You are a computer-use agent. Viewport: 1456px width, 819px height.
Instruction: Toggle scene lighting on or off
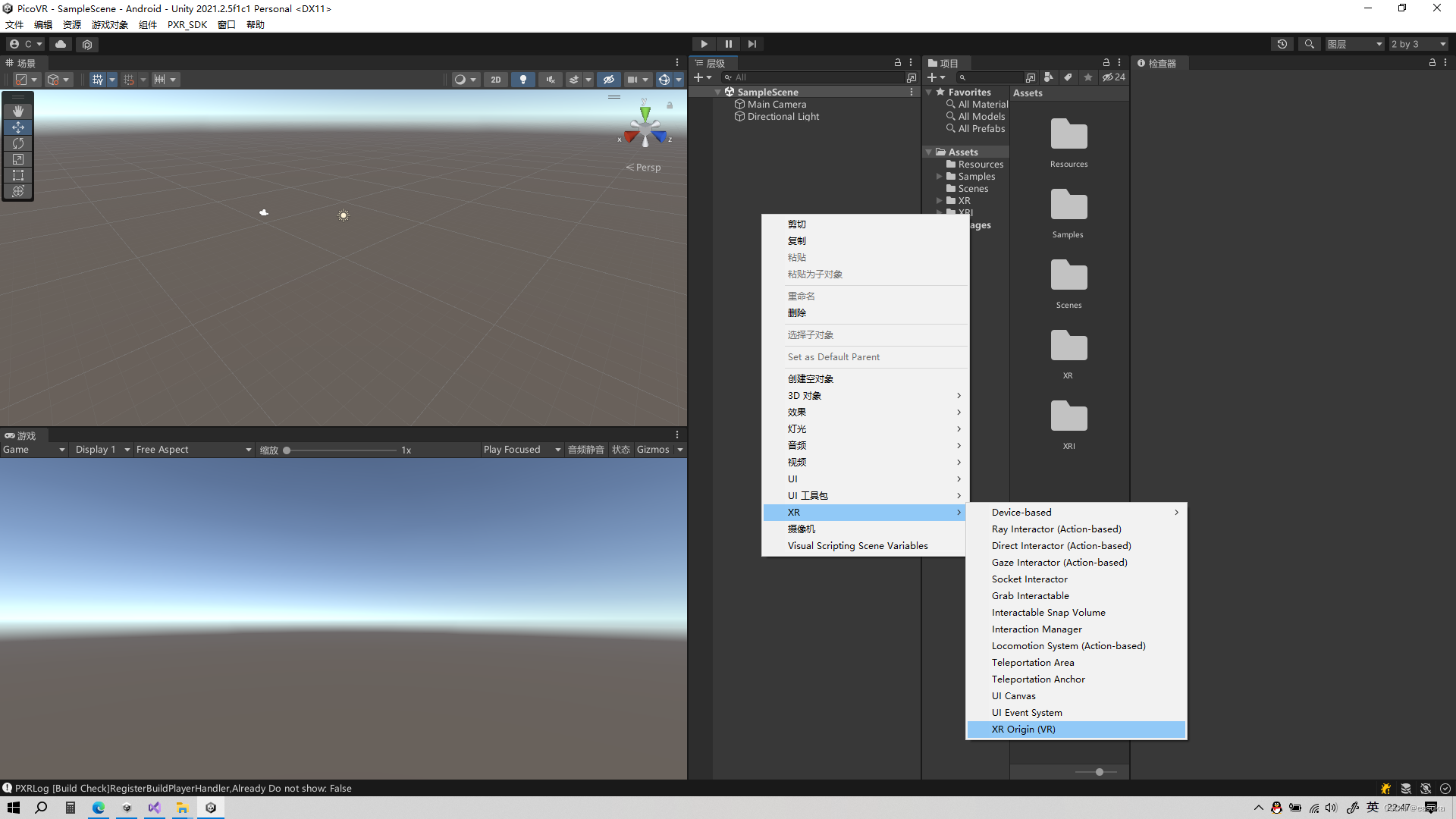coord(522,80)
